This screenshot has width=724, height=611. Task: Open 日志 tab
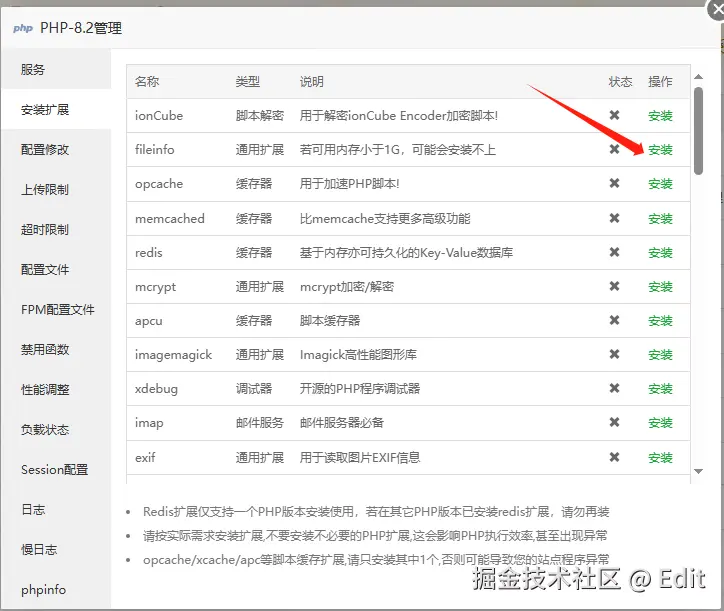(56, 509)
